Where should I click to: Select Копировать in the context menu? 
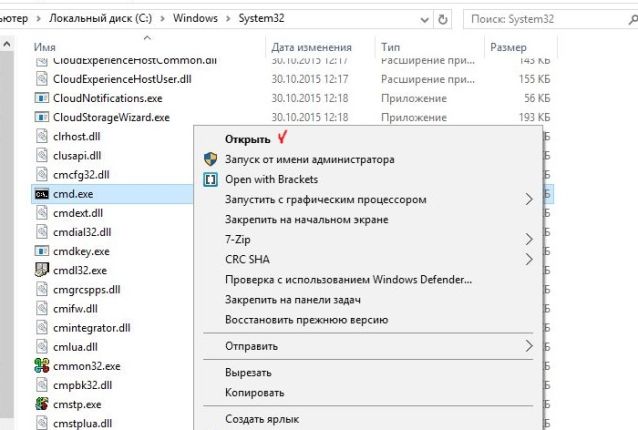click(x=255, y=393)
